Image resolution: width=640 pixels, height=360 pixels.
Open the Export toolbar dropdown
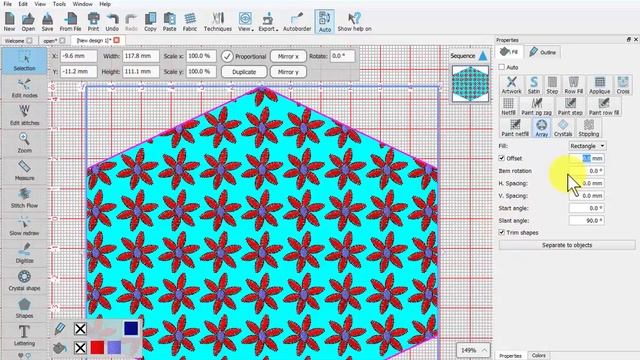268,22
